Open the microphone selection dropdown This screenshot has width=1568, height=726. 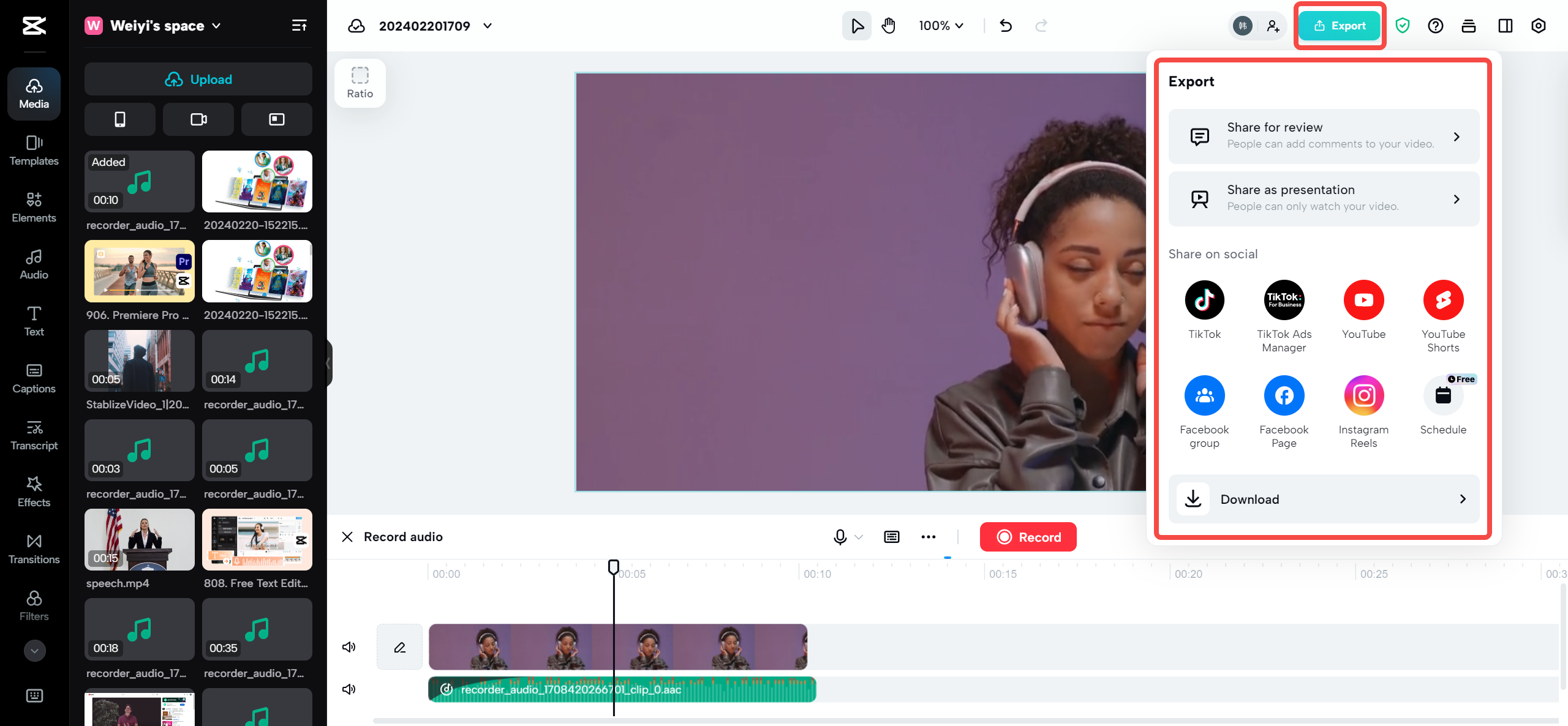859,537
